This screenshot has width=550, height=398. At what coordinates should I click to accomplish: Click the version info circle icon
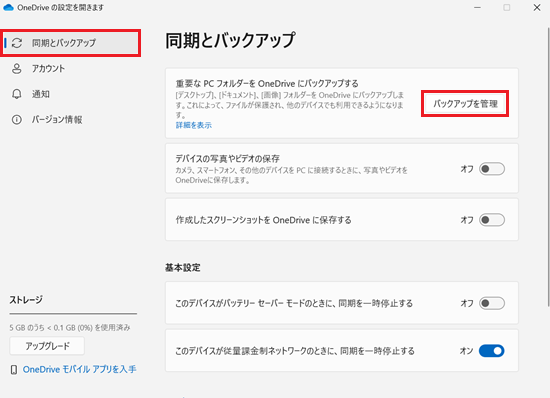16,120
